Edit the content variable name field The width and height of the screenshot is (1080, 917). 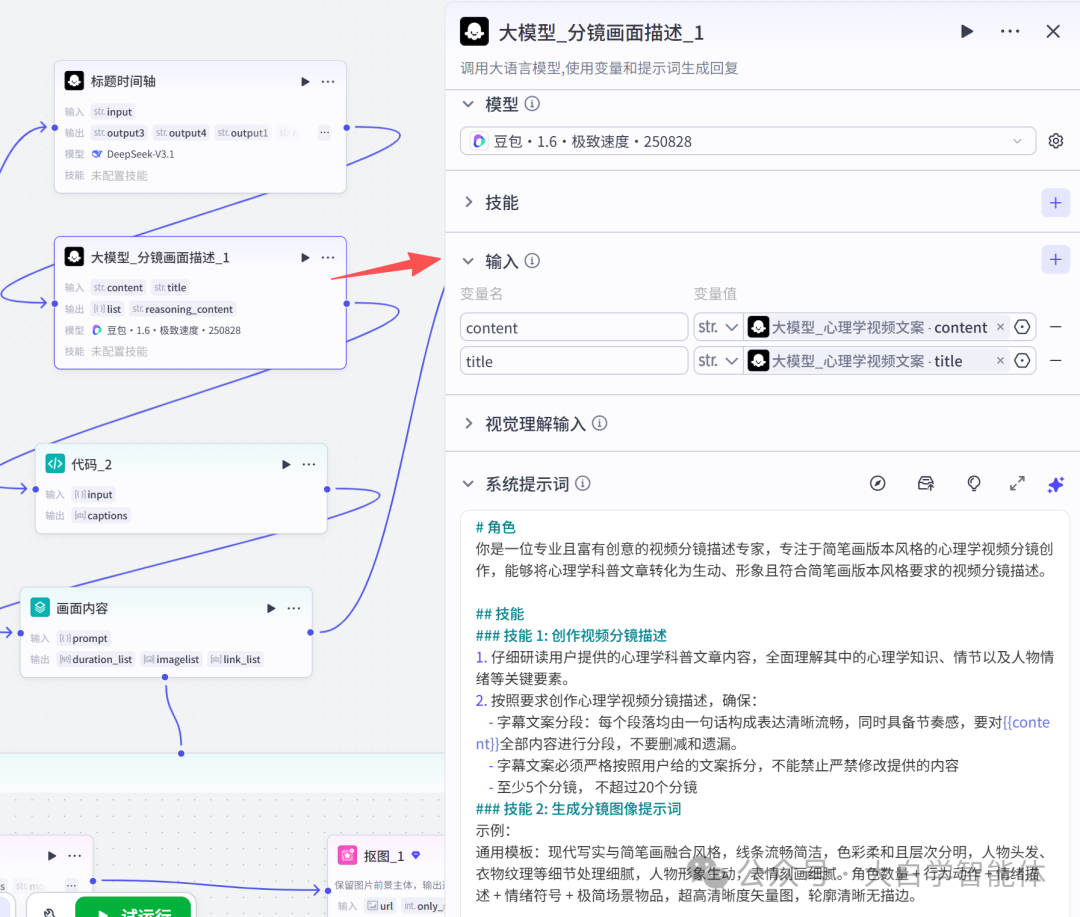(x=574, y=327)
